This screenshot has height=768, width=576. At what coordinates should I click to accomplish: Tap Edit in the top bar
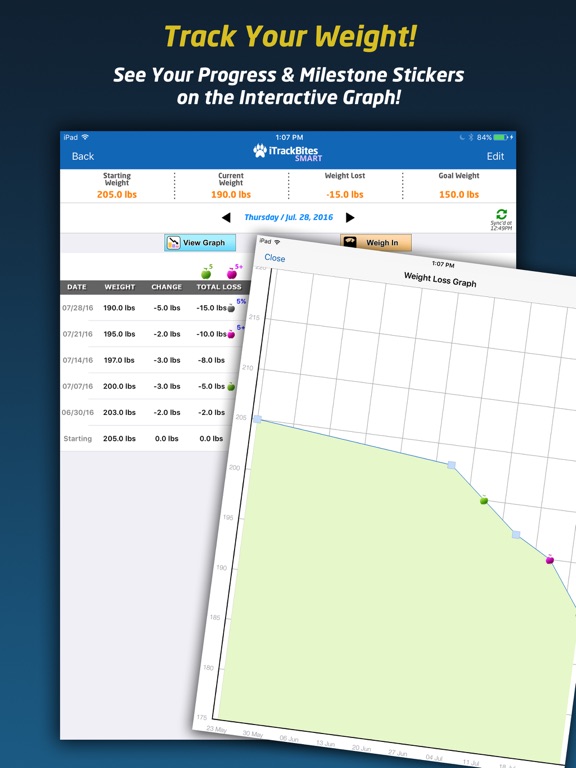pos(495,156)
